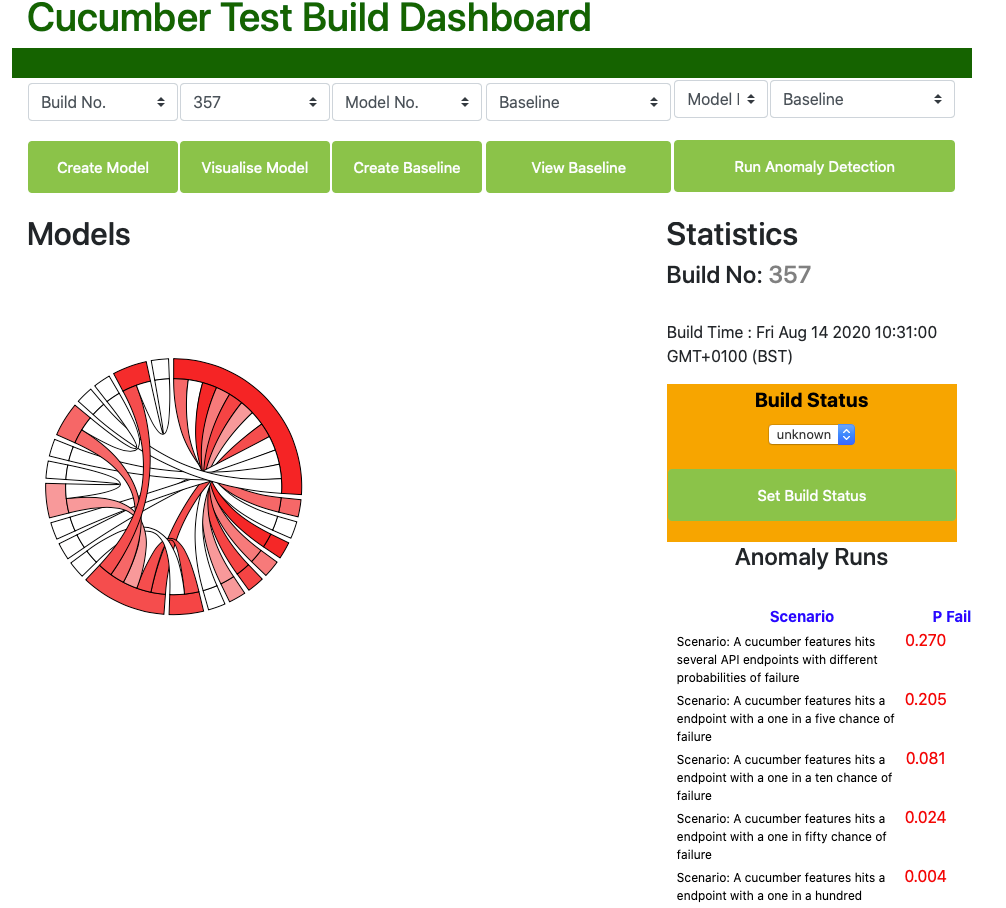1006x908 pixels.
Task: Select the one in a five chance scenario
Action: [785, 719]
